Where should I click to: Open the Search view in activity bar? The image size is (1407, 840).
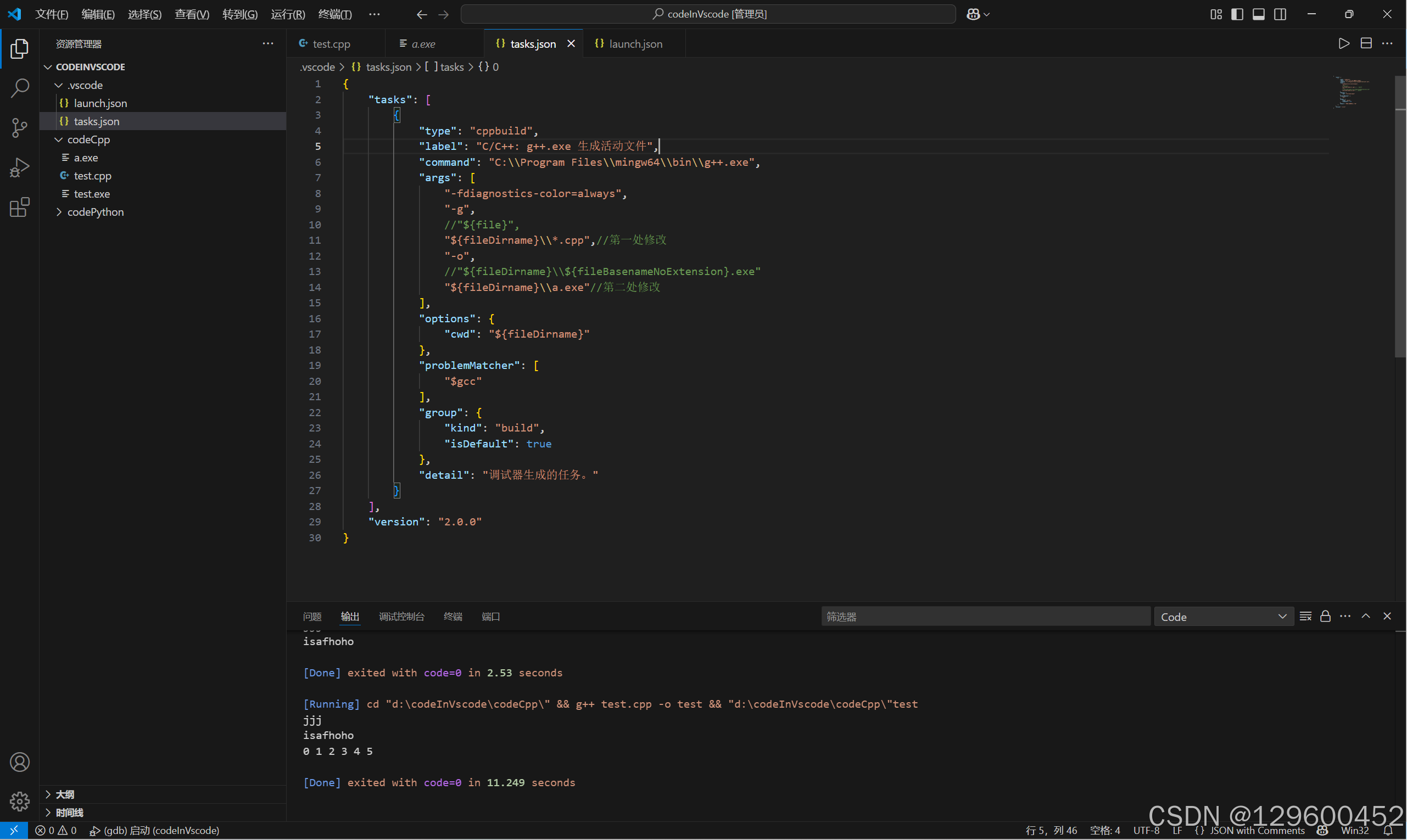[x=20, y=88]
